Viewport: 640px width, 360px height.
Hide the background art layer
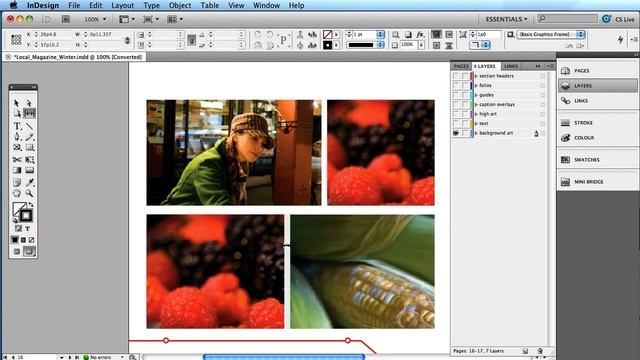[456, 133]
